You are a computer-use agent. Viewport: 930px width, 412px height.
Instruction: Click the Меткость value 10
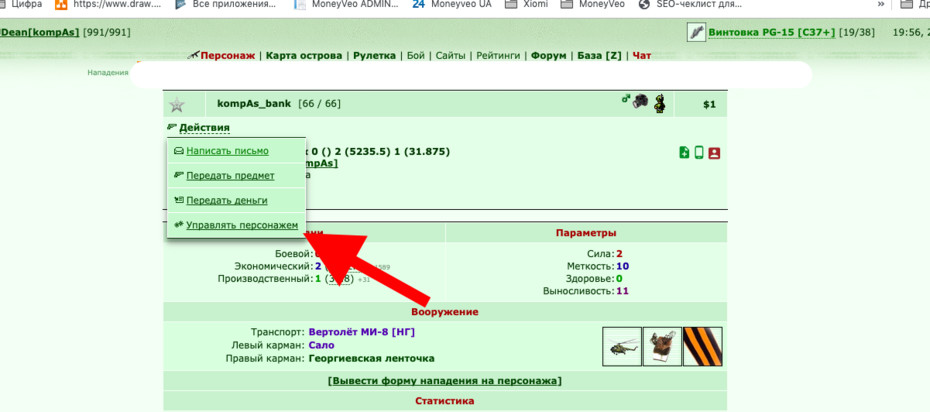(623, 266)
